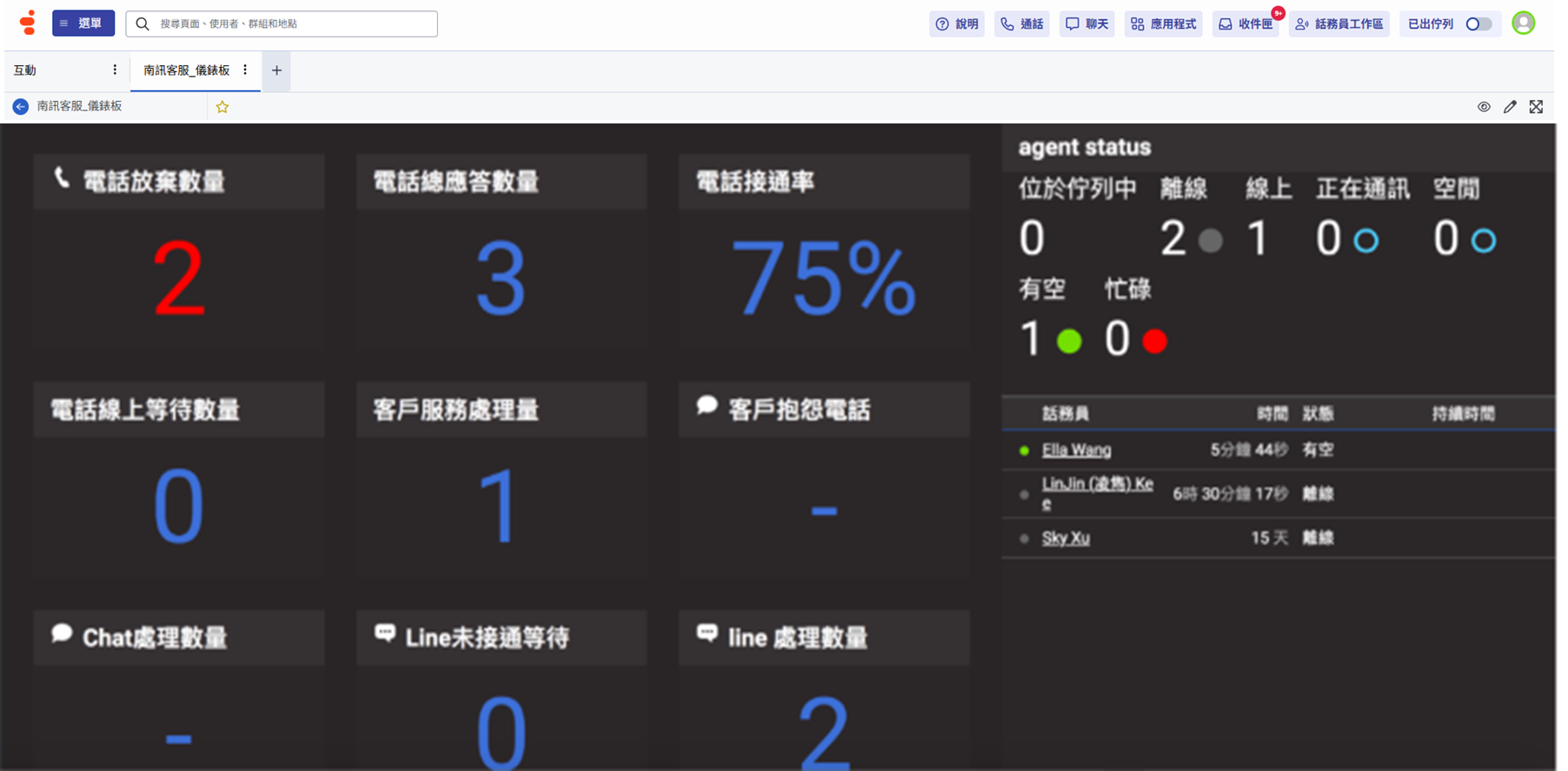Switch to the 互動 tab
Viewport: 1568px width, 771px height.
click(26, 70)
